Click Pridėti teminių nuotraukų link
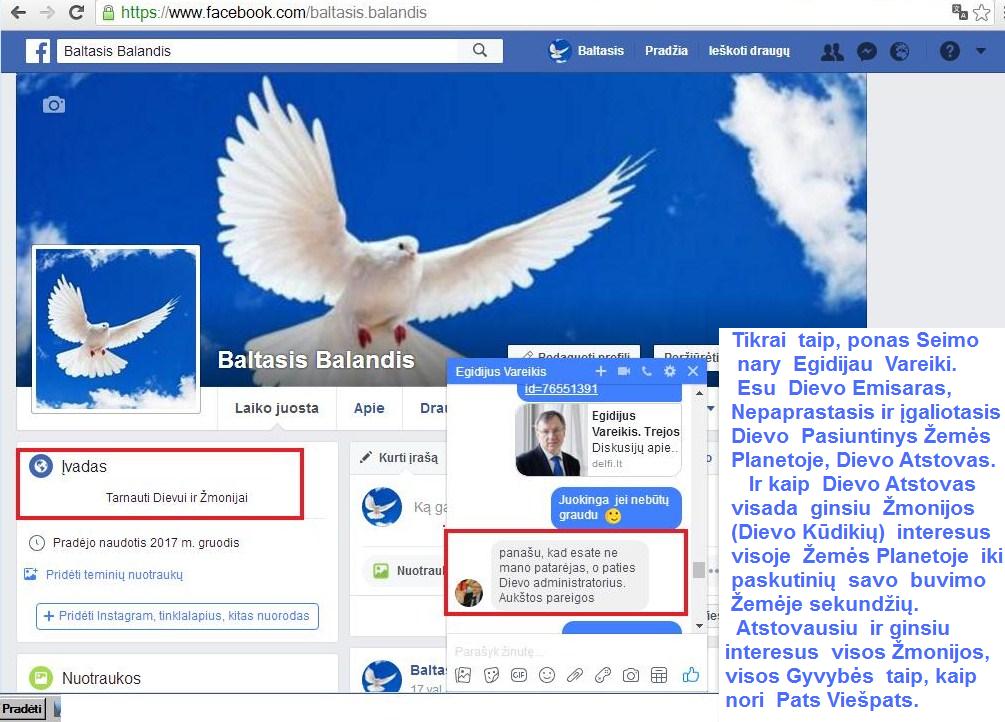 (114, 575)
